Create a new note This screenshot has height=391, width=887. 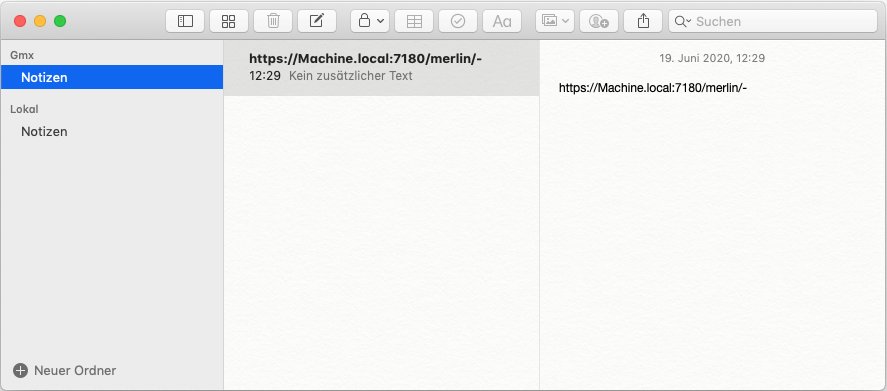click(x=317, y=22)
